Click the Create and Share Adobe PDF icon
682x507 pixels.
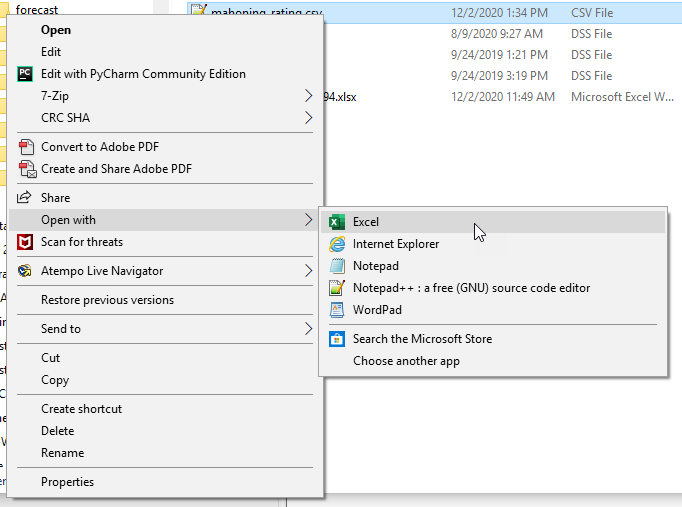tap(27, 169)
